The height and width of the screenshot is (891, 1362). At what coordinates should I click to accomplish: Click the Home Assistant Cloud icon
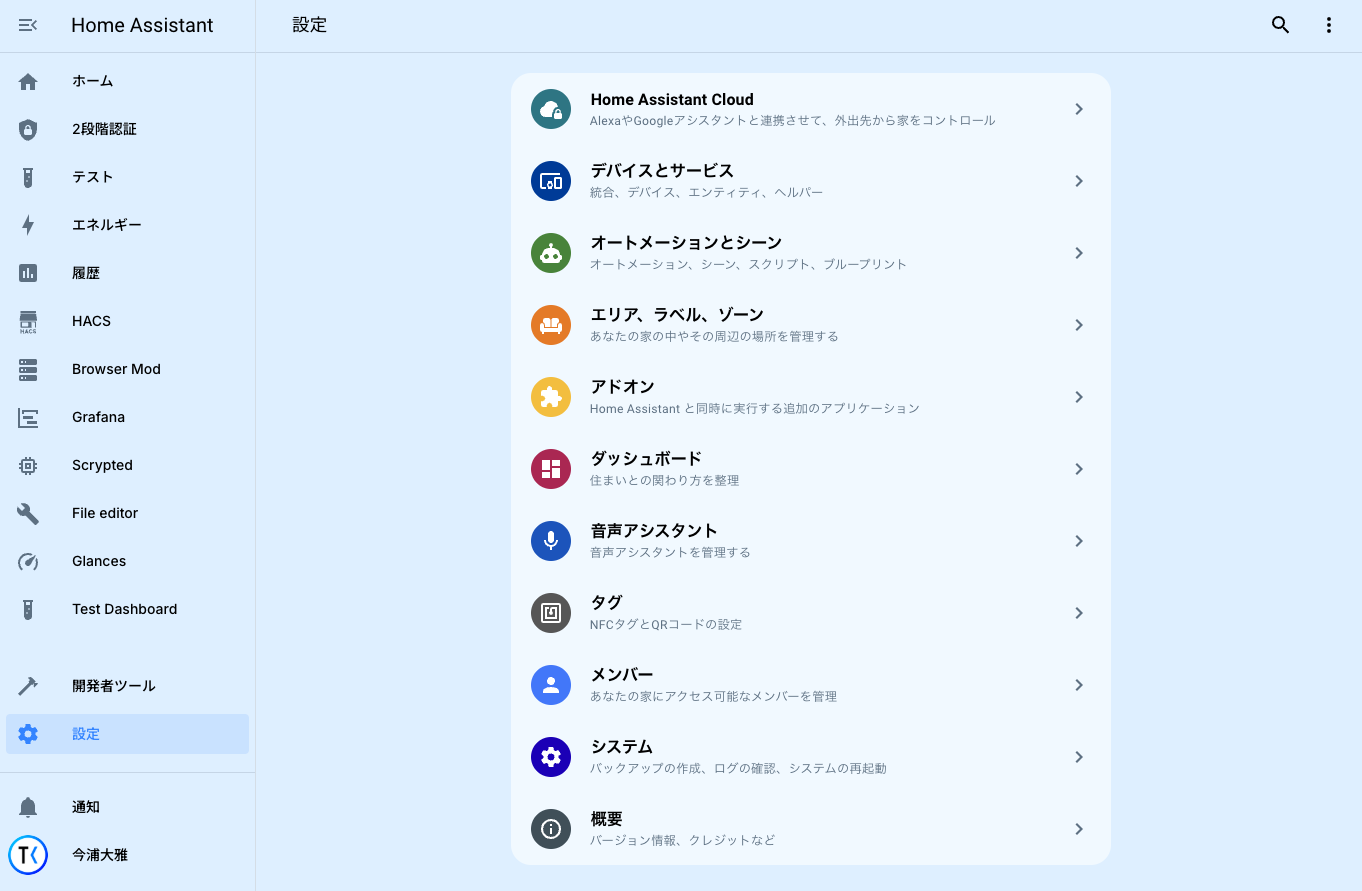point(551,109)
